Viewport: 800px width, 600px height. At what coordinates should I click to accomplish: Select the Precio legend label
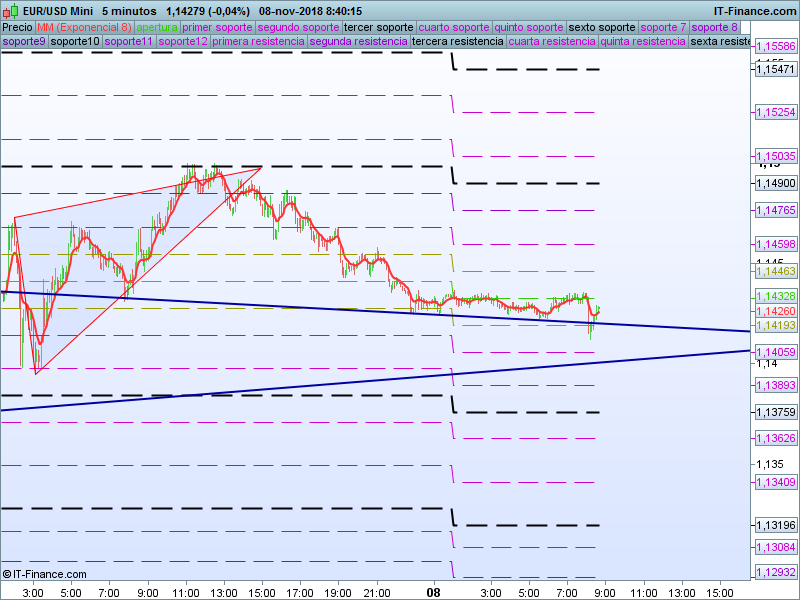[17, 27]
